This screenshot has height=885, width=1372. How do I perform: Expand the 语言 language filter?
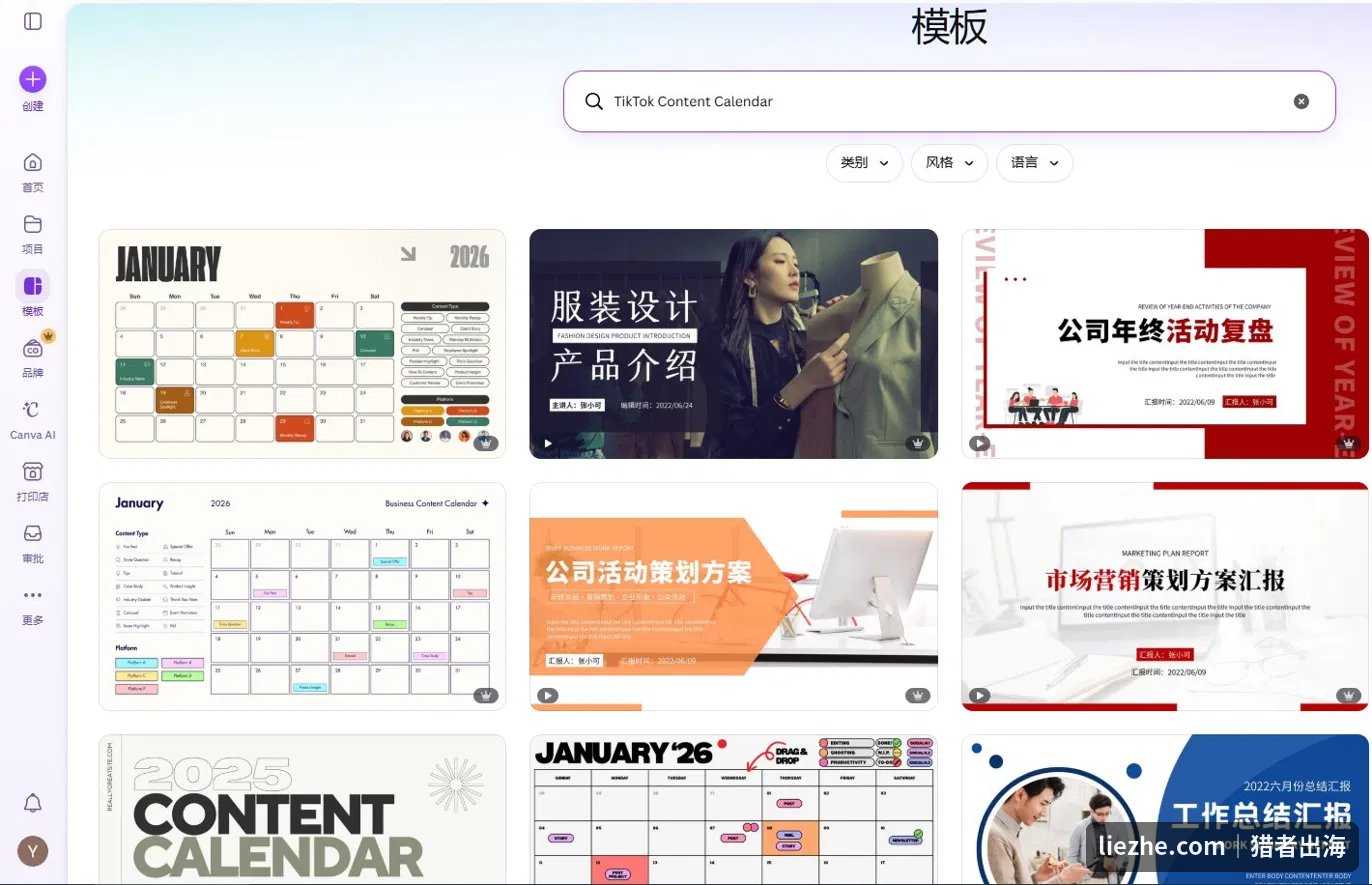pos(1034,163)
